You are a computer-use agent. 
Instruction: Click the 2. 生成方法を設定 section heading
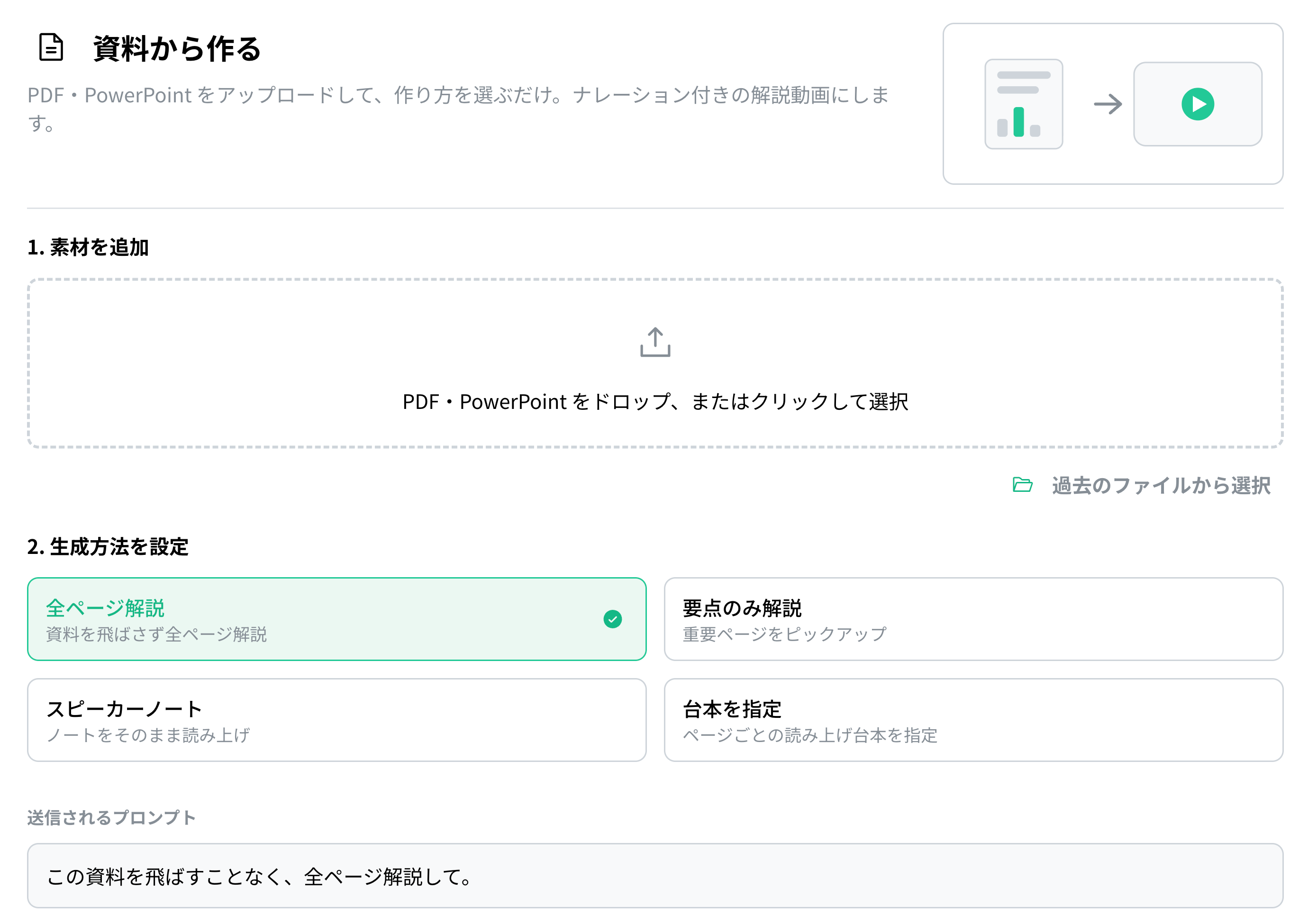pyautogui.click(x=108, y=547)
